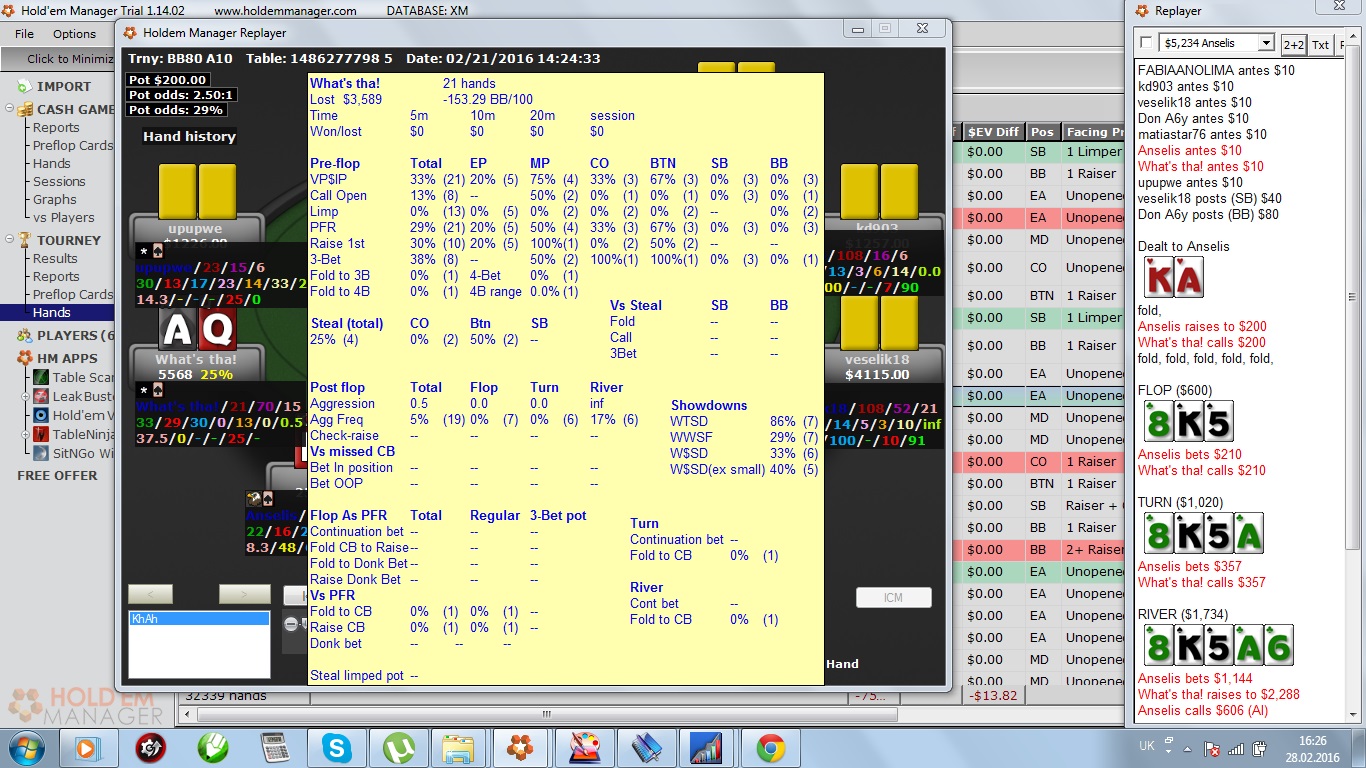Click the UK language indicator
The image size is (1366, 768).
click(x=1147, y=747)
